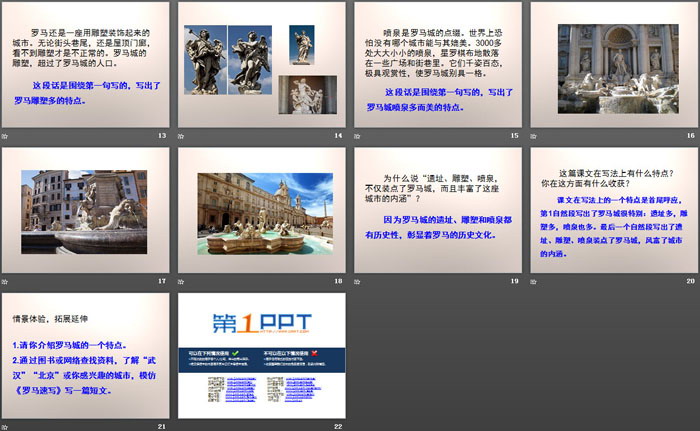Click the slide number label "18"

pos(338,281)
